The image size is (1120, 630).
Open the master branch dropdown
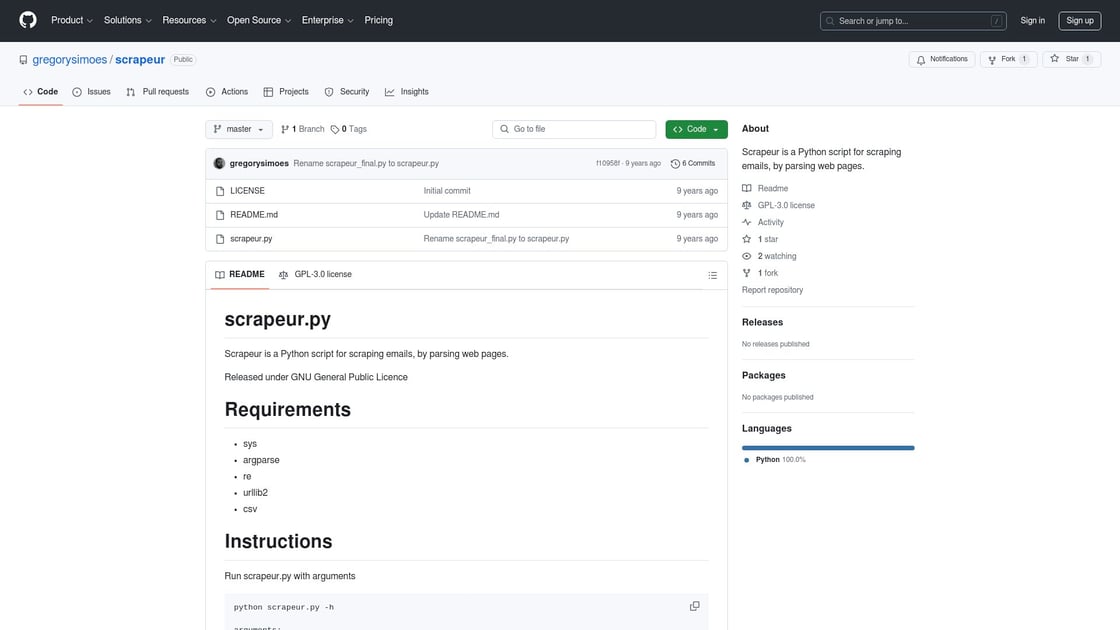click(x=239, y=129)
